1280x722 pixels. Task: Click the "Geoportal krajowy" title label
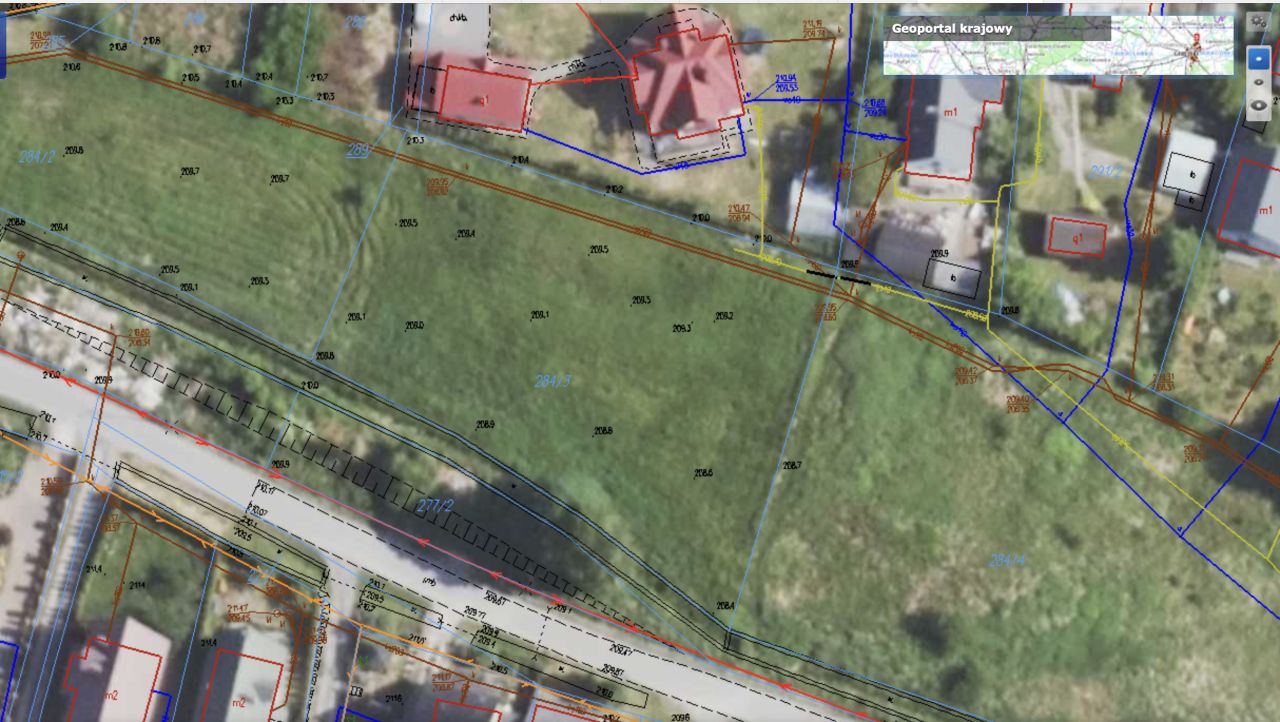click(x=951, y=29)
